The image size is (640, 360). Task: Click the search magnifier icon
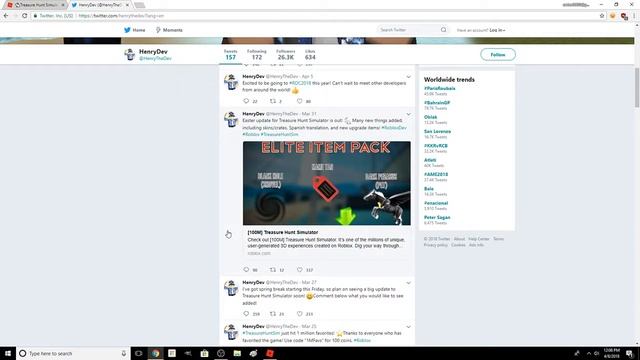[x=443, y=30]
